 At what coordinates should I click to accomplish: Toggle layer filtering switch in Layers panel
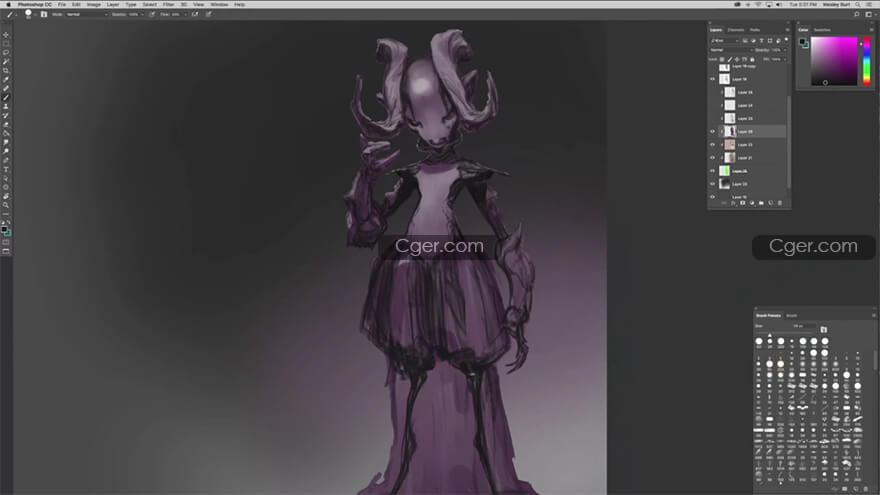[786, 40]
